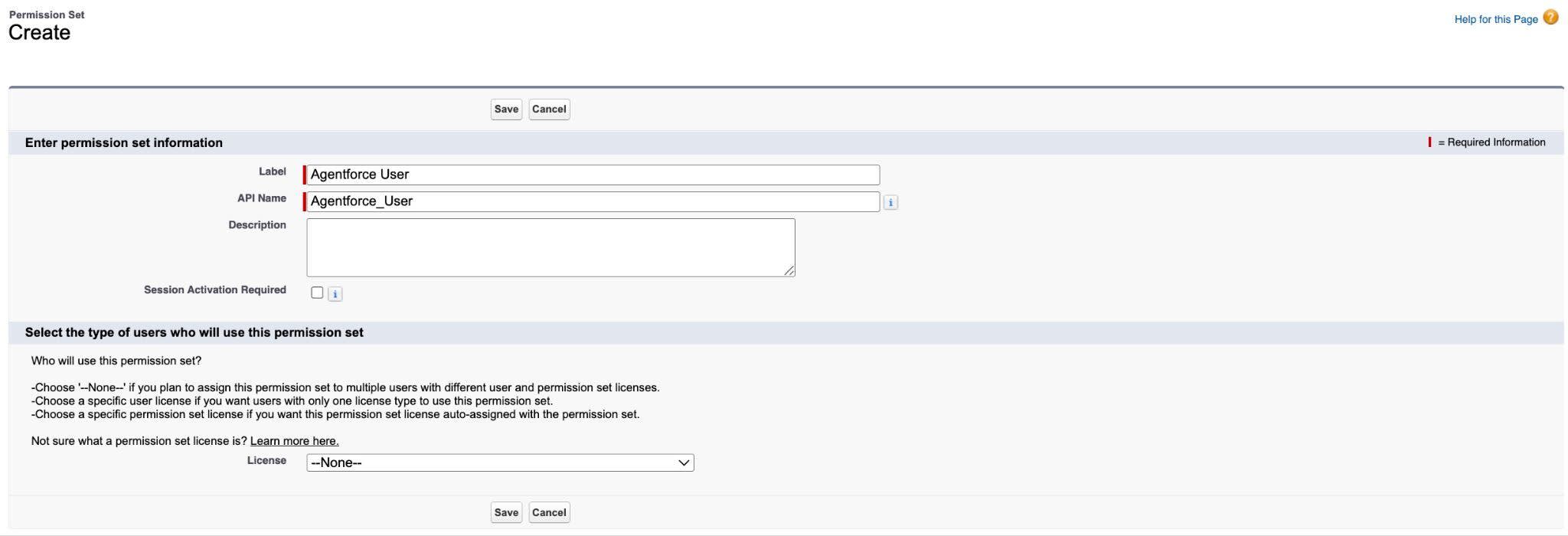Click the bottom Save button
Screen dimensions: 1568x536
[506, 513]
